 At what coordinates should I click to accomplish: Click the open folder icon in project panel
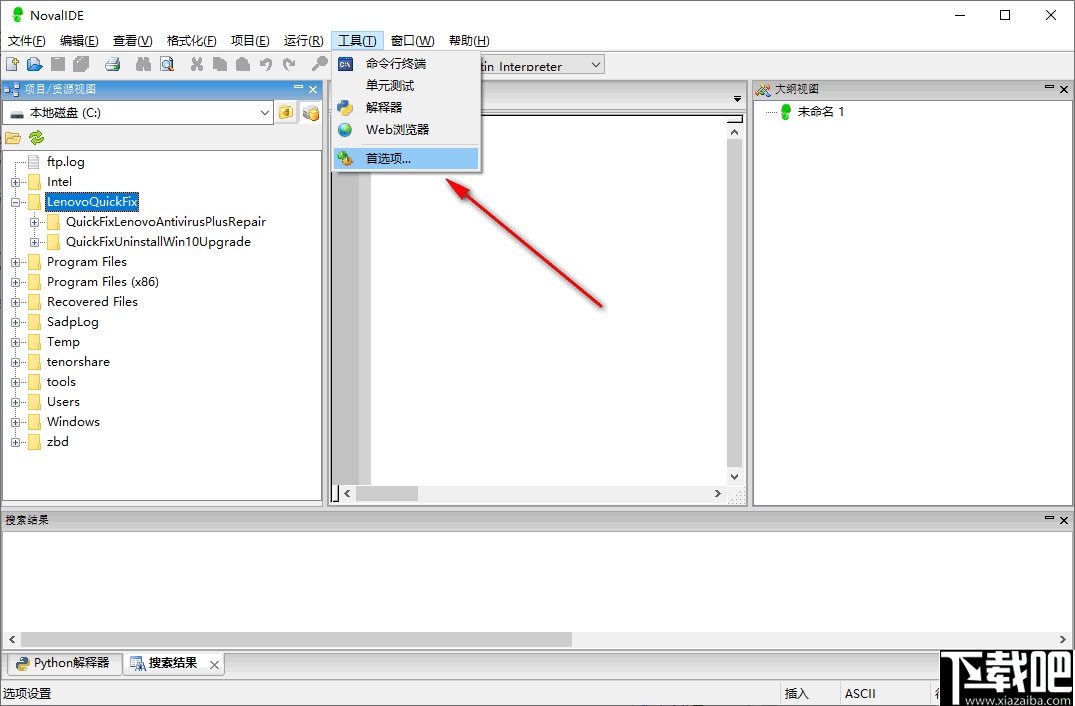pos(12,138)
